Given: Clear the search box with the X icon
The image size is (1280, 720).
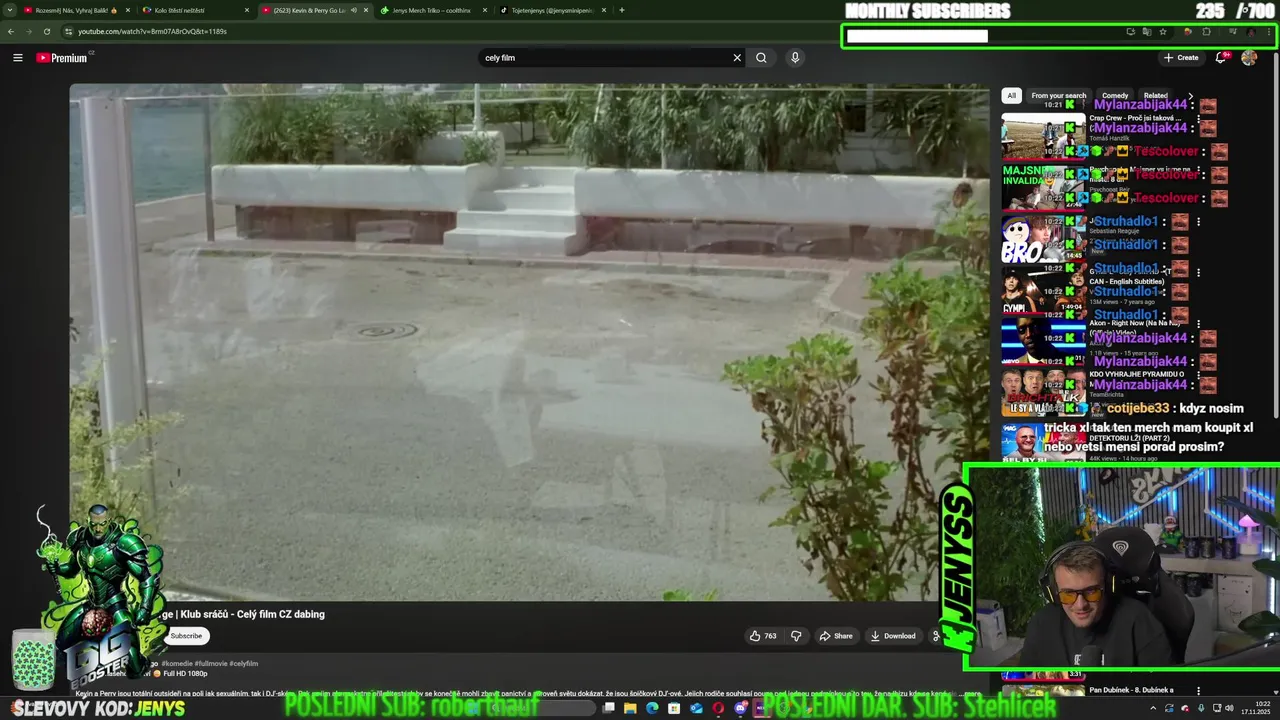Looking at the screenshot, I should click(x=737, y=58).
